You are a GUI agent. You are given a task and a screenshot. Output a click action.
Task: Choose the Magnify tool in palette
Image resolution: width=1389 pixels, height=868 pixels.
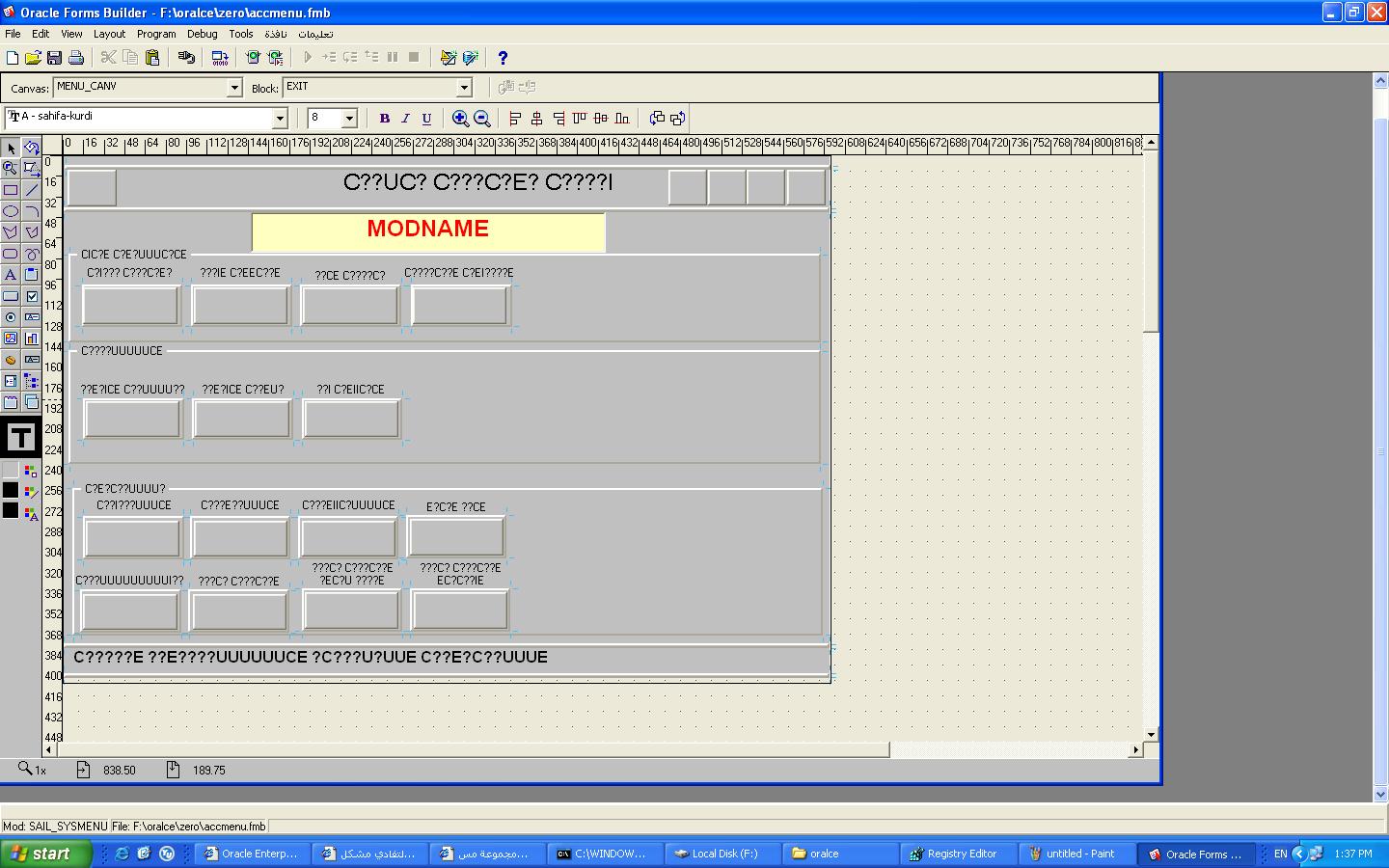pyautogui.click(x=11, y=169)
